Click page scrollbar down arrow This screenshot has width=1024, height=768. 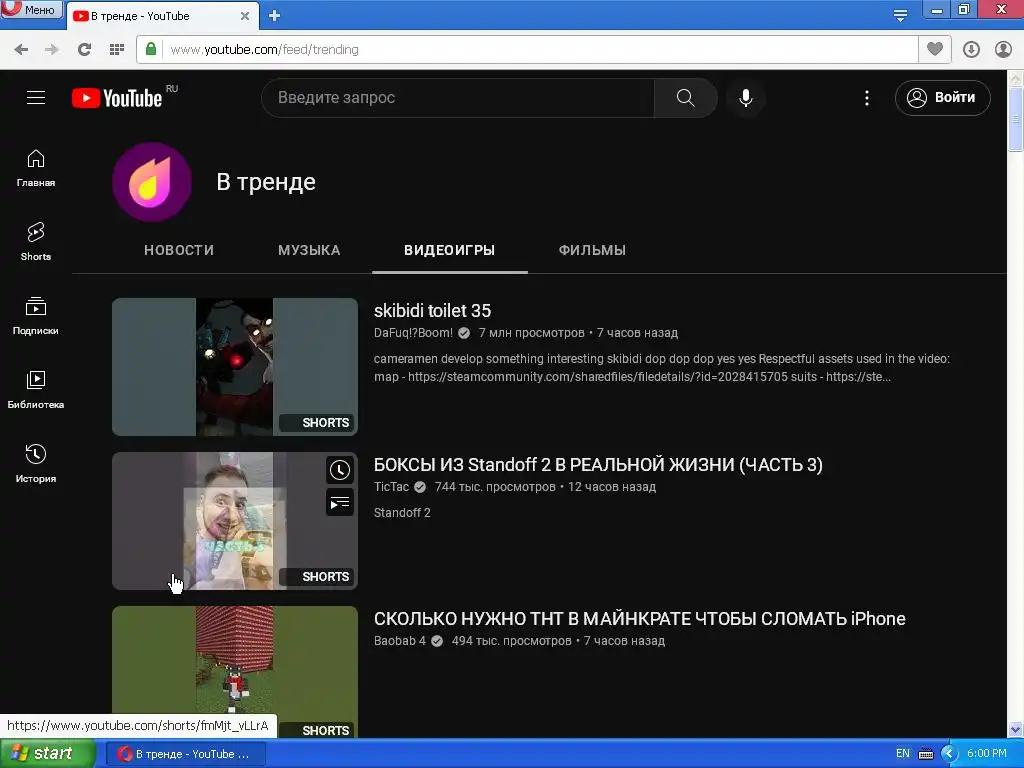point(1016,729)
